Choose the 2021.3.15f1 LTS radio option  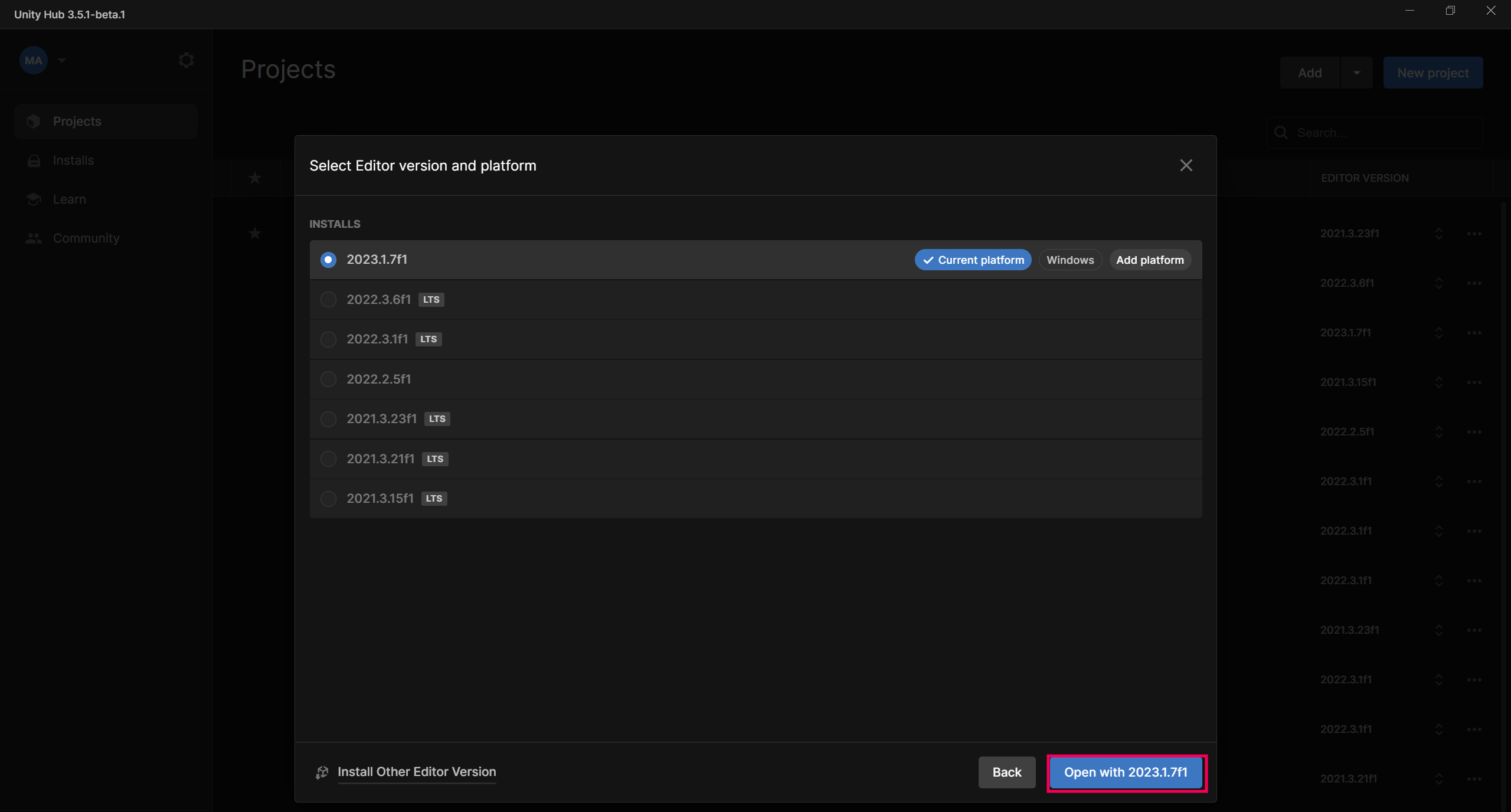coord(328,499)
